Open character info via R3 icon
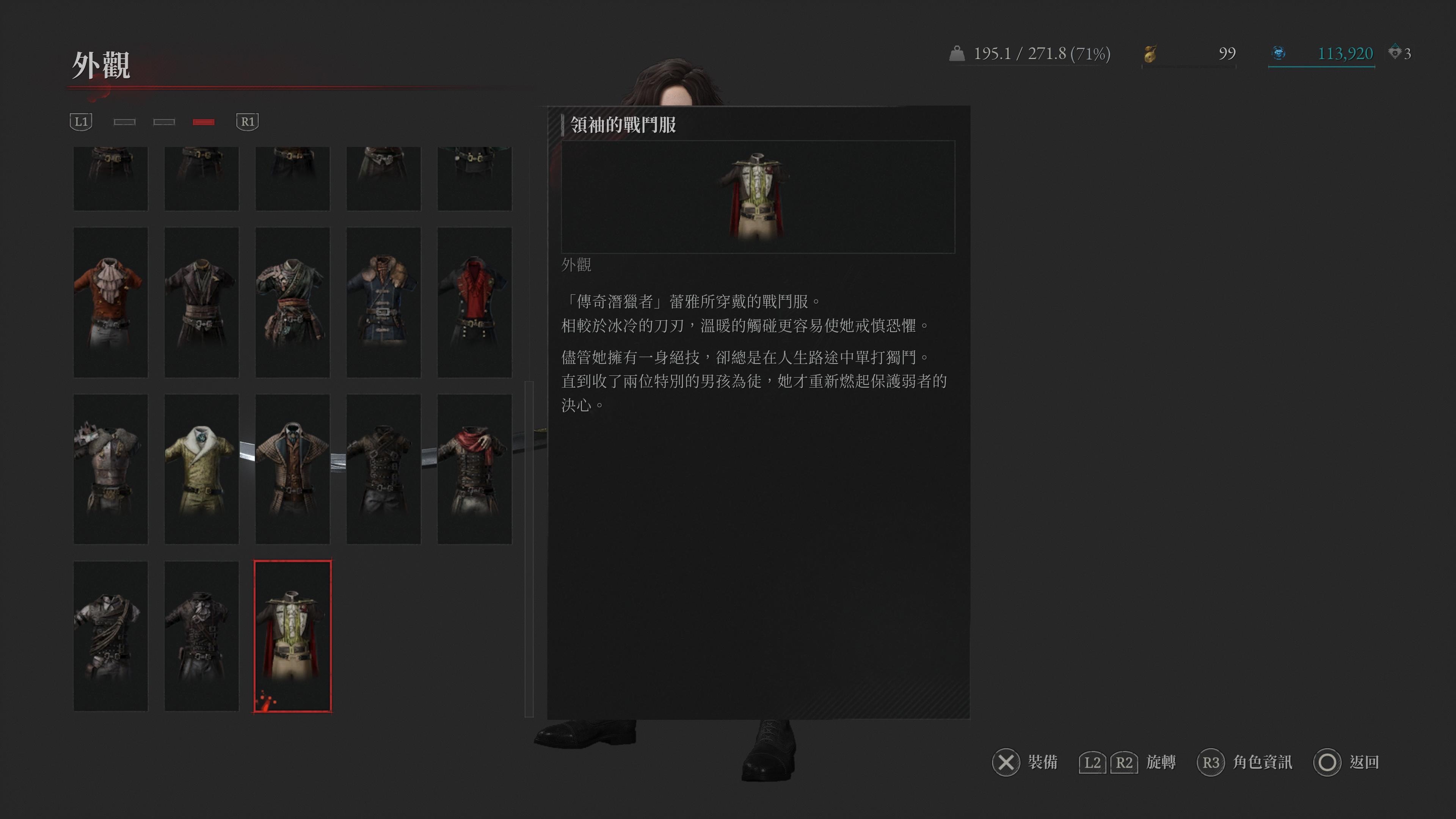1456x819 pixels. click(x=1210, y=763)
